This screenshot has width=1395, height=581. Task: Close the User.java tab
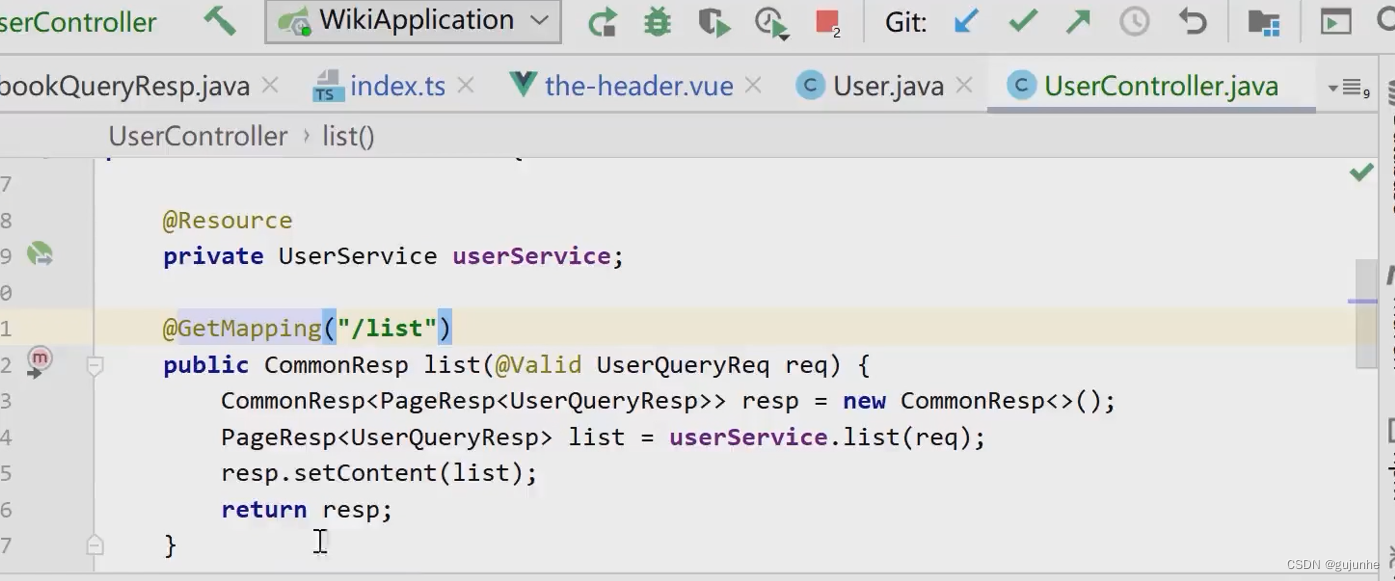pyautogui.click(x=964, y=86)
